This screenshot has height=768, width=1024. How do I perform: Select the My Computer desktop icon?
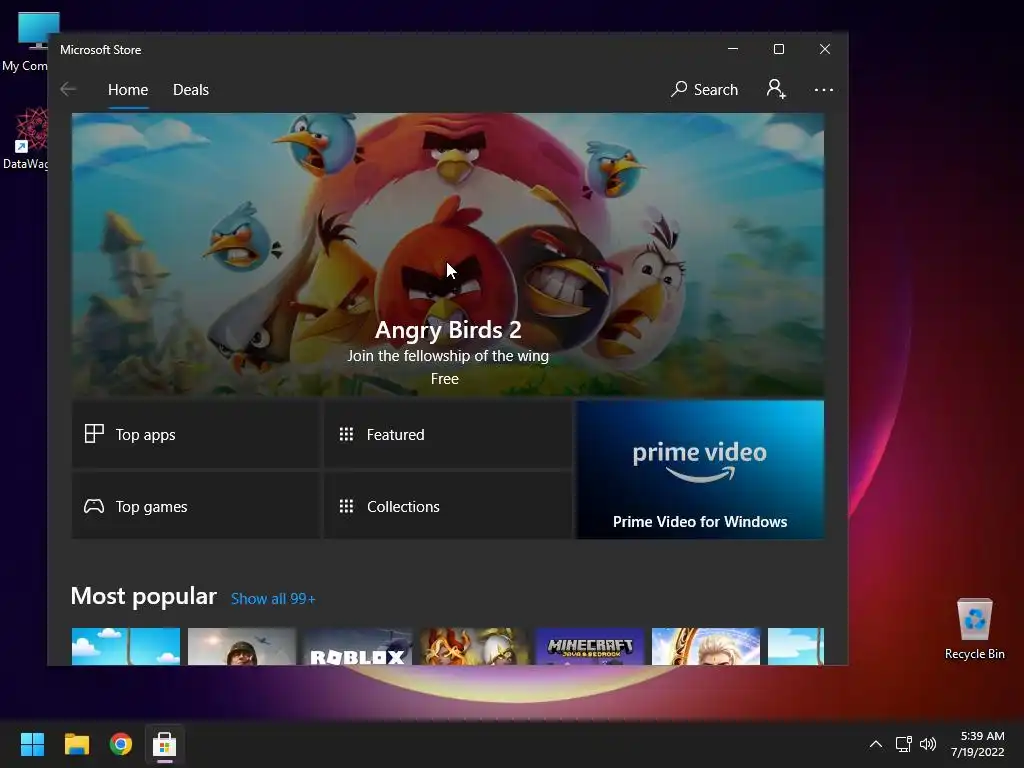click(25, 40)
